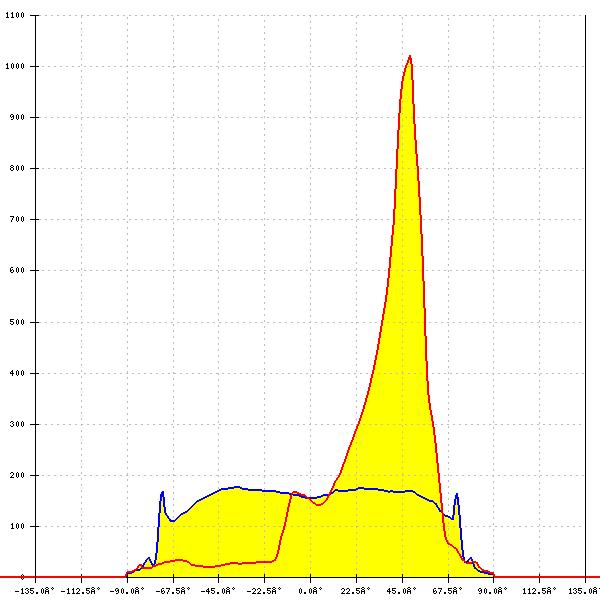Image resolution: width=600 pixels, height=600 pixels.
Task: Click the 900 y-axis label
Action: (17, 117)
